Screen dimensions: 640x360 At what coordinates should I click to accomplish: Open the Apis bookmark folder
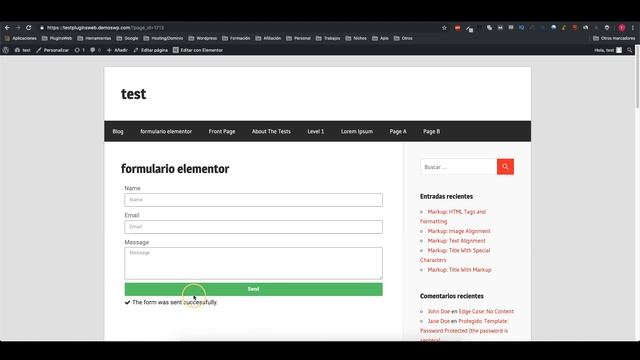coord(380,38)
